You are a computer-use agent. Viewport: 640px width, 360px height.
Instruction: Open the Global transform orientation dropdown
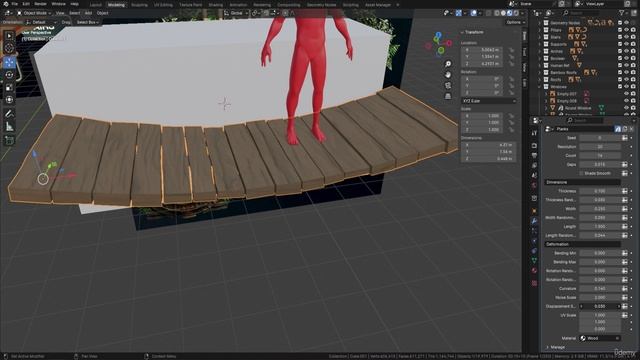(236, 13)
